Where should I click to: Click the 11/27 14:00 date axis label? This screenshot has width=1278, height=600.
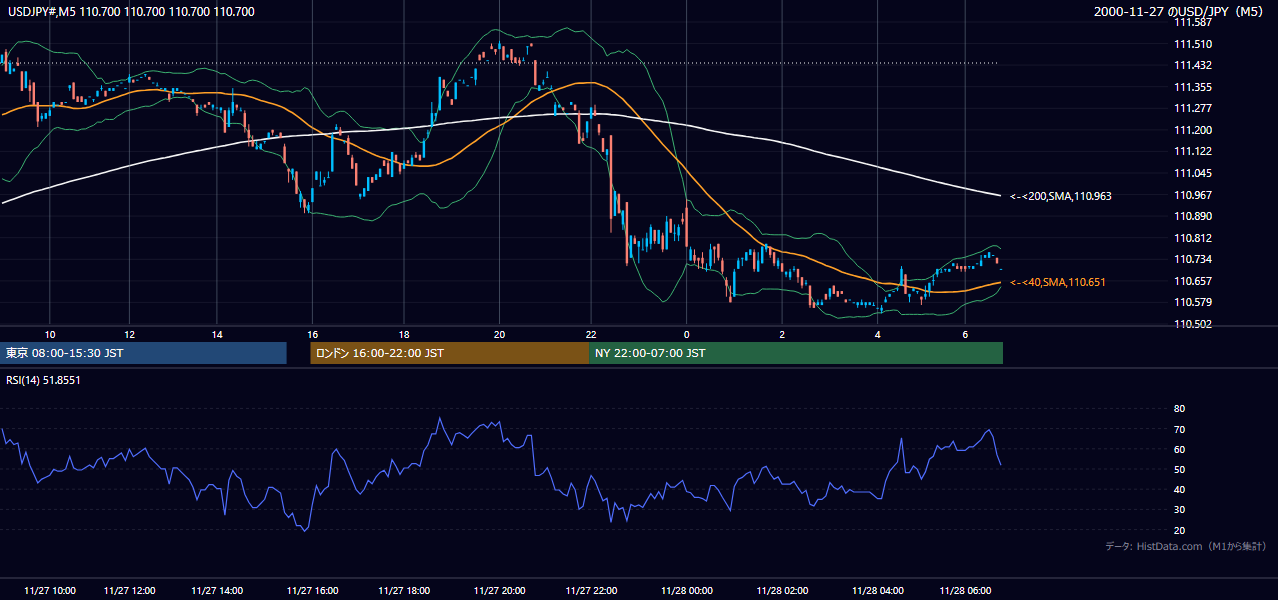[217, 590]
